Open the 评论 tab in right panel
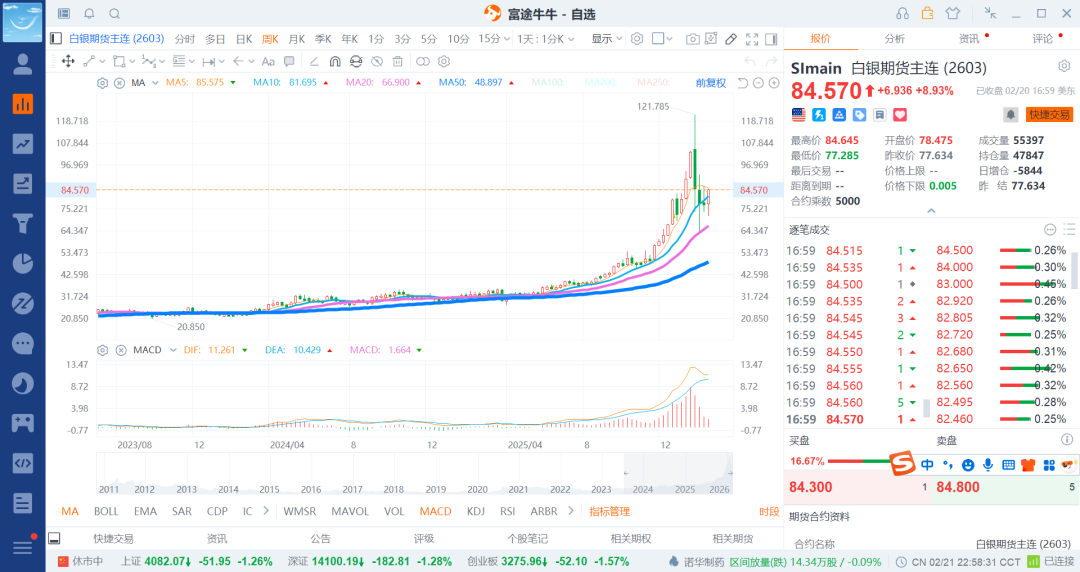Image resolution: width=1080 pixels, height=572 pixels. pyautogui.click(x=1043, y=39)
